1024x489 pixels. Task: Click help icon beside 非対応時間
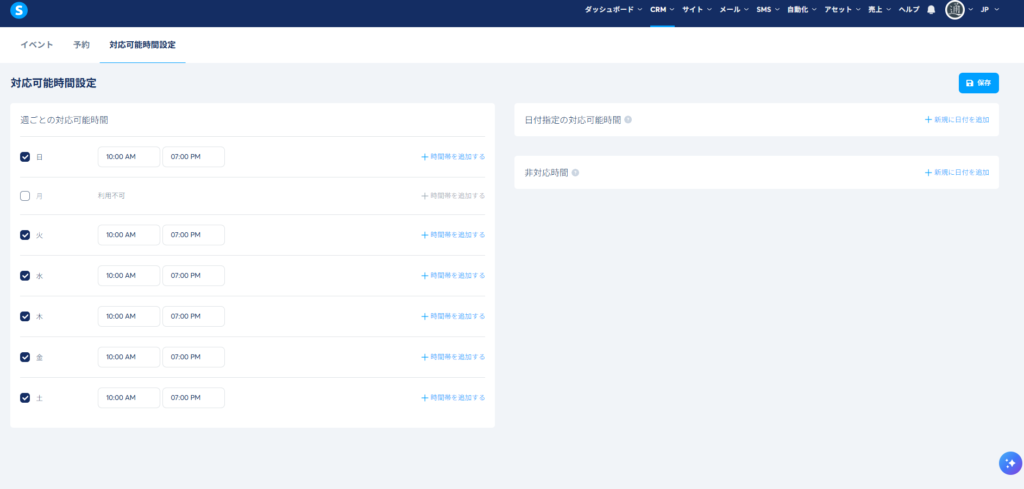tap(576, 173)
